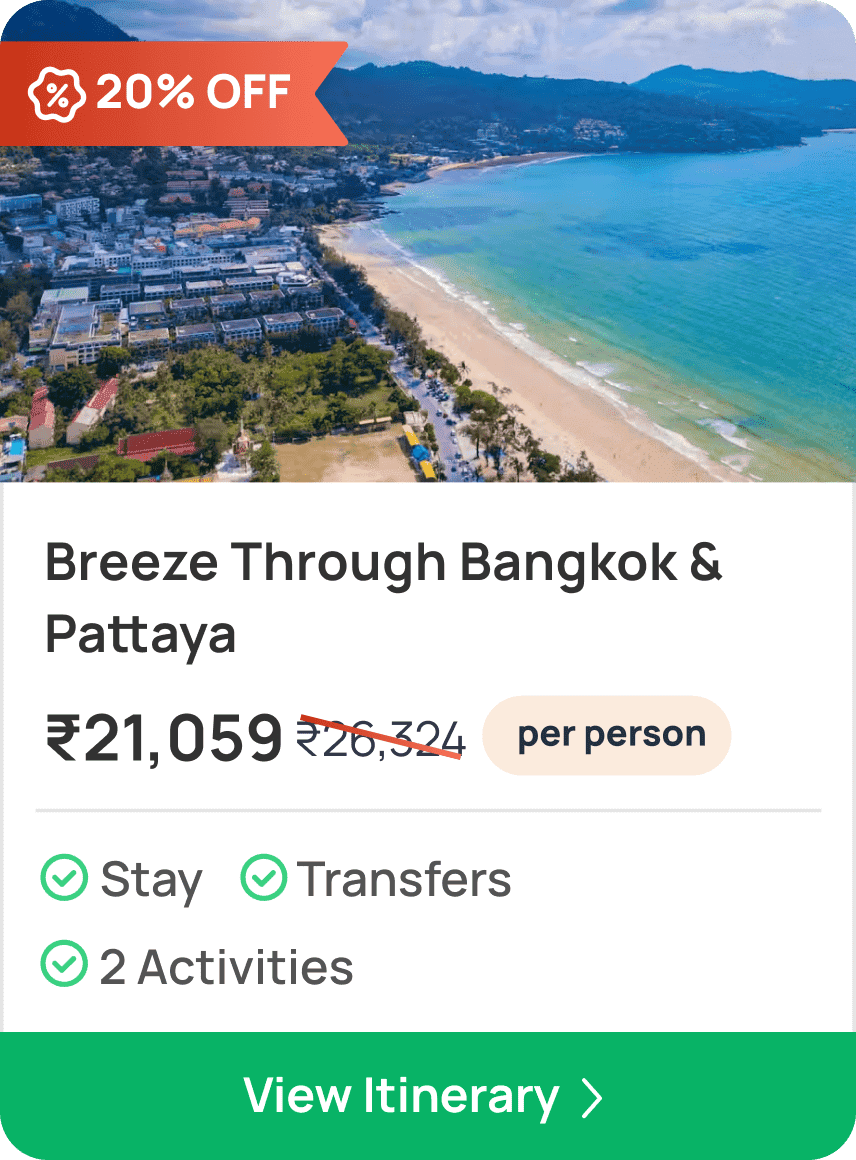This screenshot has height=1160, width=856.
Task: Click the green checkmark beside Transfers
Action: pyautogui.click(x=264, y=879)
